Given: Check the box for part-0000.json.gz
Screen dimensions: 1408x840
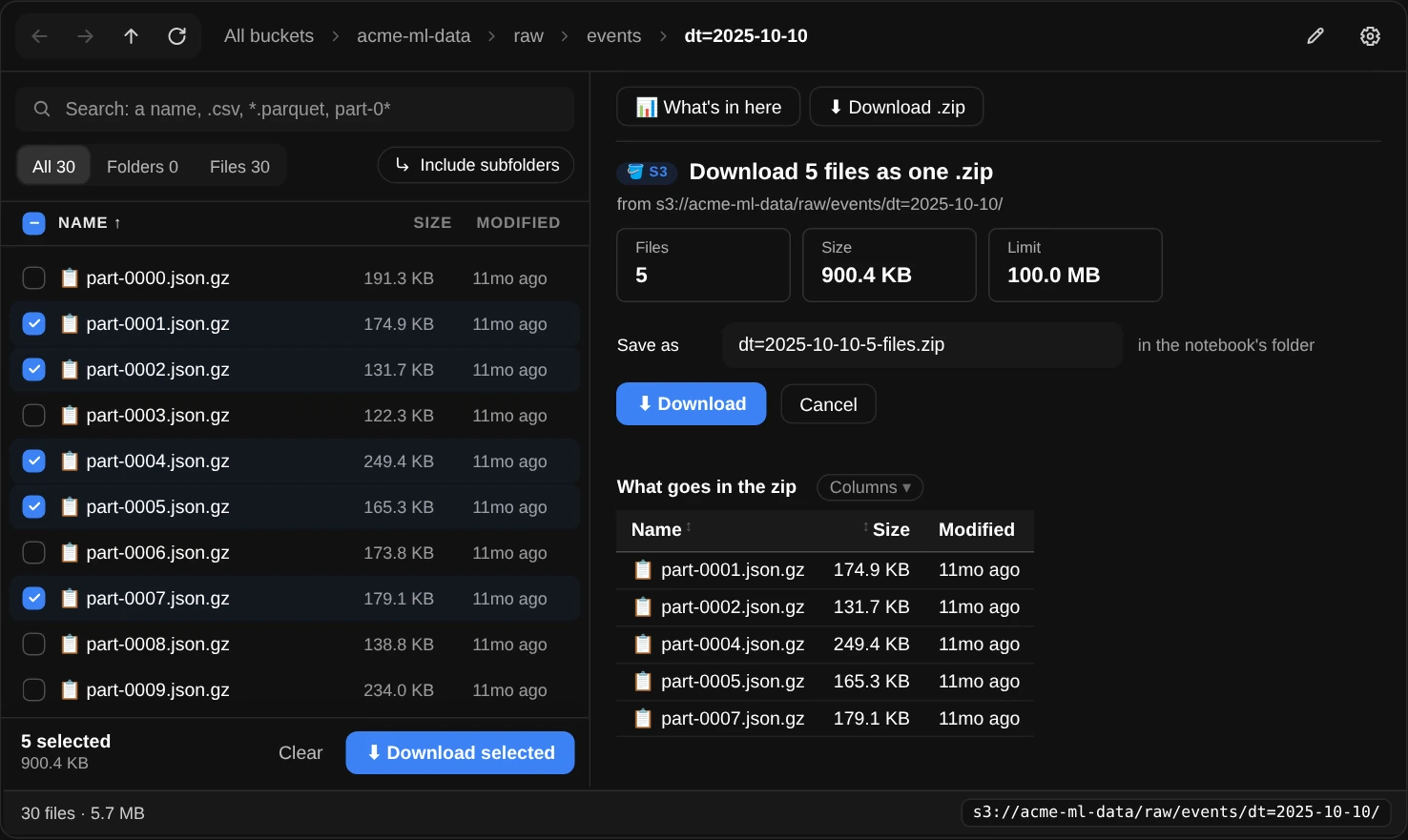Looking at the screenshot, I should [33, 278].
